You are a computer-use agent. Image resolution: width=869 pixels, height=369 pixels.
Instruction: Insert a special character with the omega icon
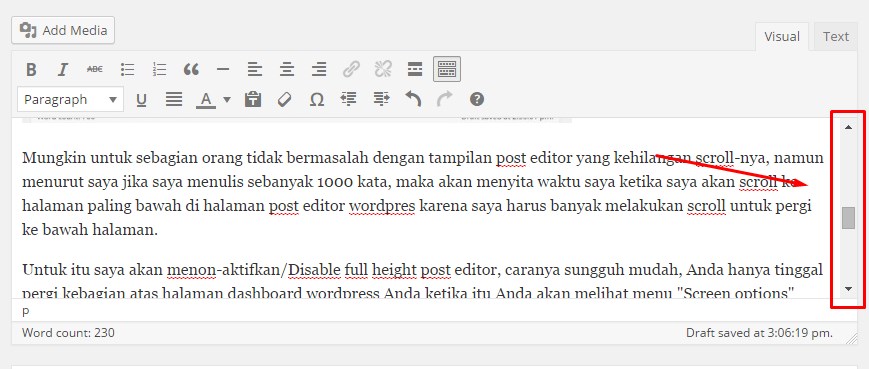(316, 100)
